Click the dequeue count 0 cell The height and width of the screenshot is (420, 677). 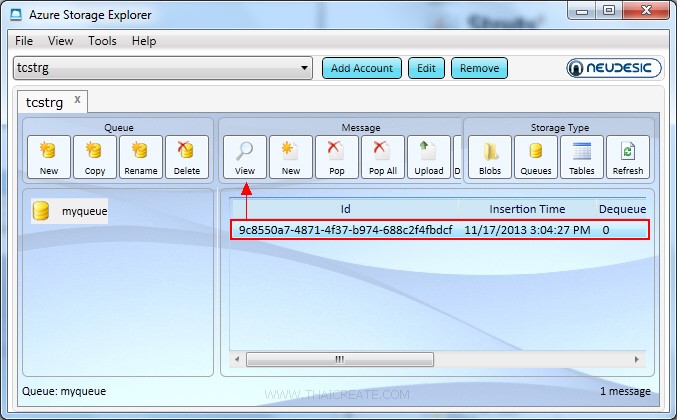coord(606,230)
